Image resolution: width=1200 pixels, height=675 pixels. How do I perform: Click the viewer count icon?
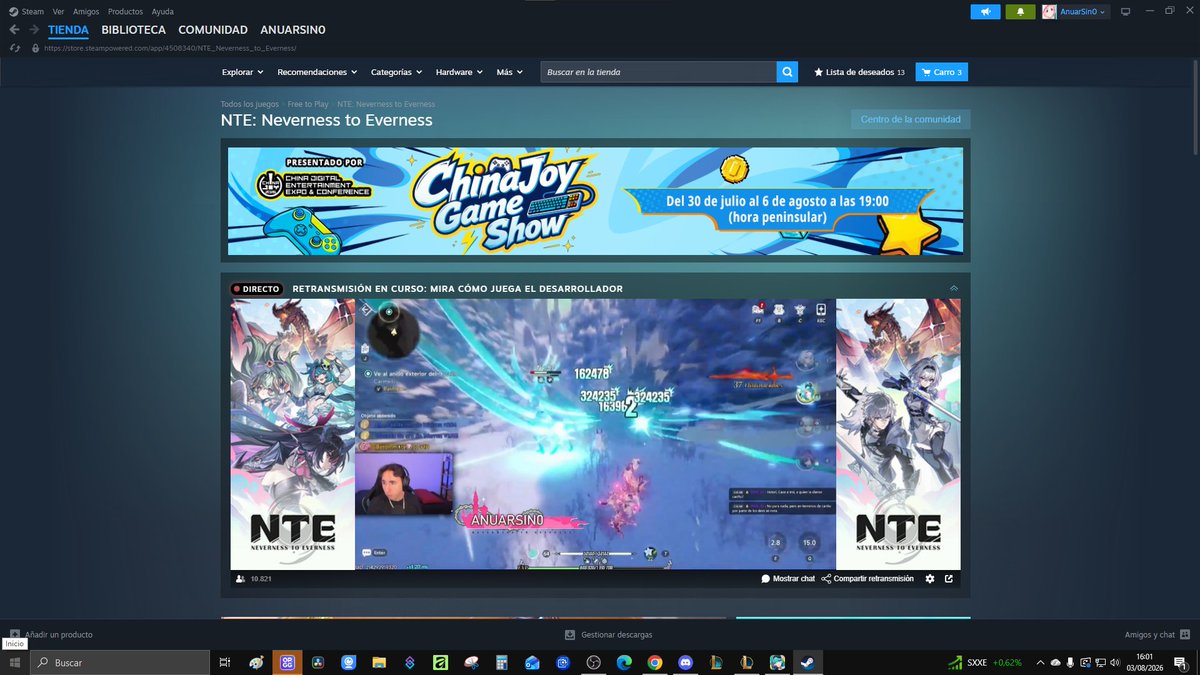240,579
